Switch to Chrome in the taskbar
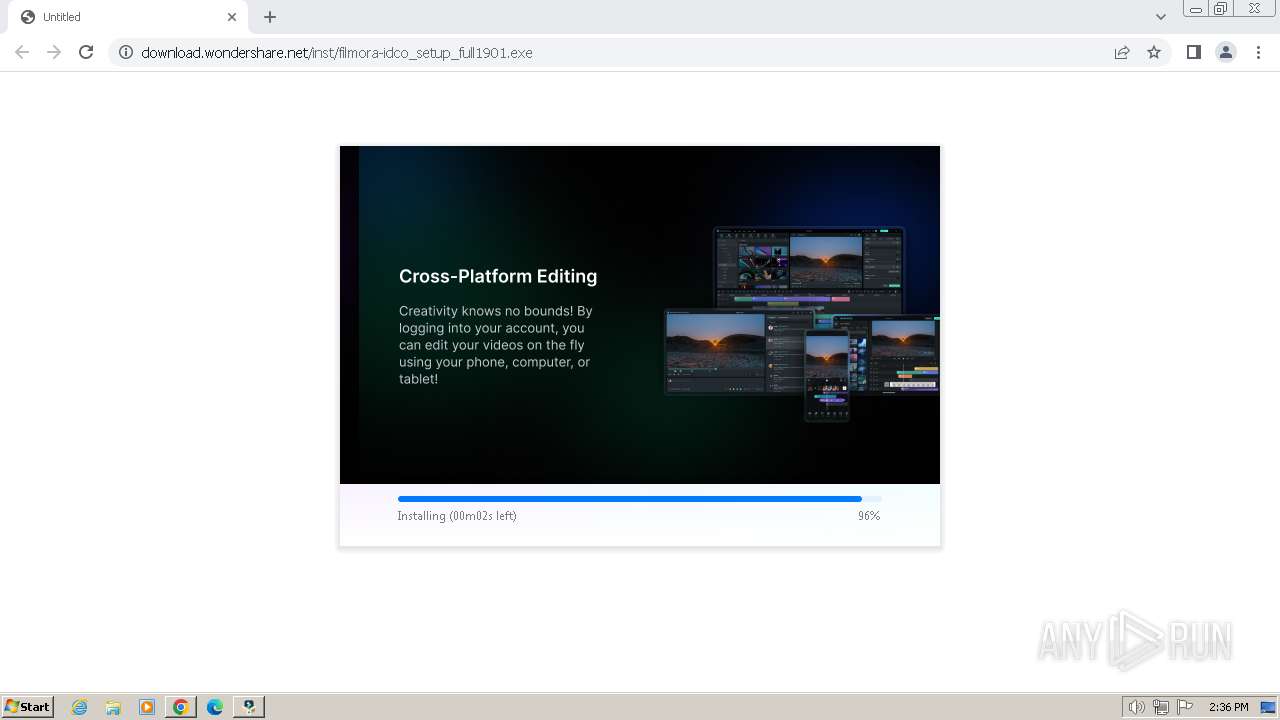Viewport: 1280px width, 720px height. (x=180, y=707)
